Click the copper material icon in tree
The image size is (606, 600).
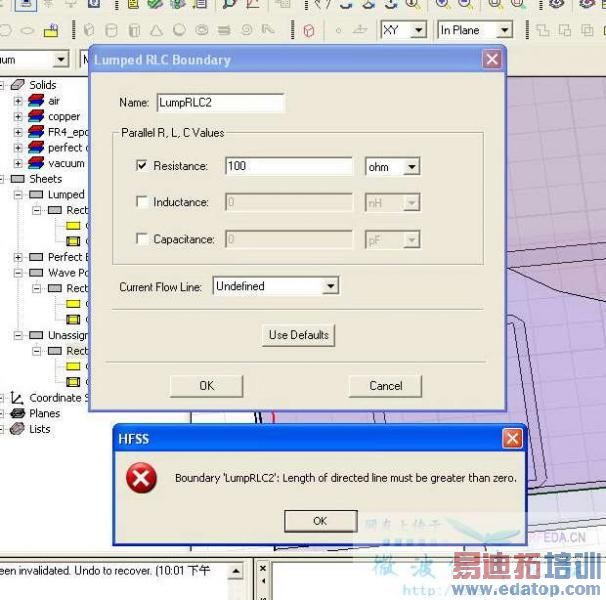click(x=36, y=116)
